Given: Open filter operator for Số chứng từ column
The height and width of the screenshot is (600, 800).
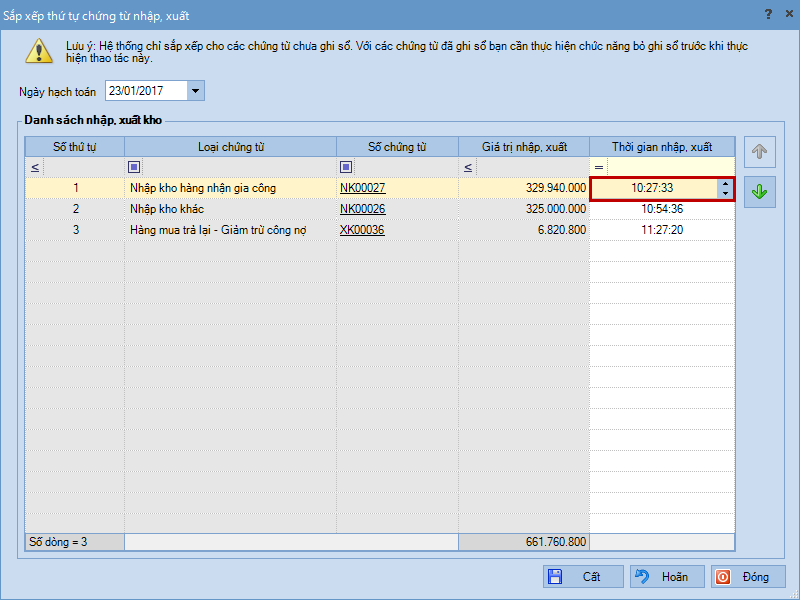Looking at the screenshot, I should (346, 167).
